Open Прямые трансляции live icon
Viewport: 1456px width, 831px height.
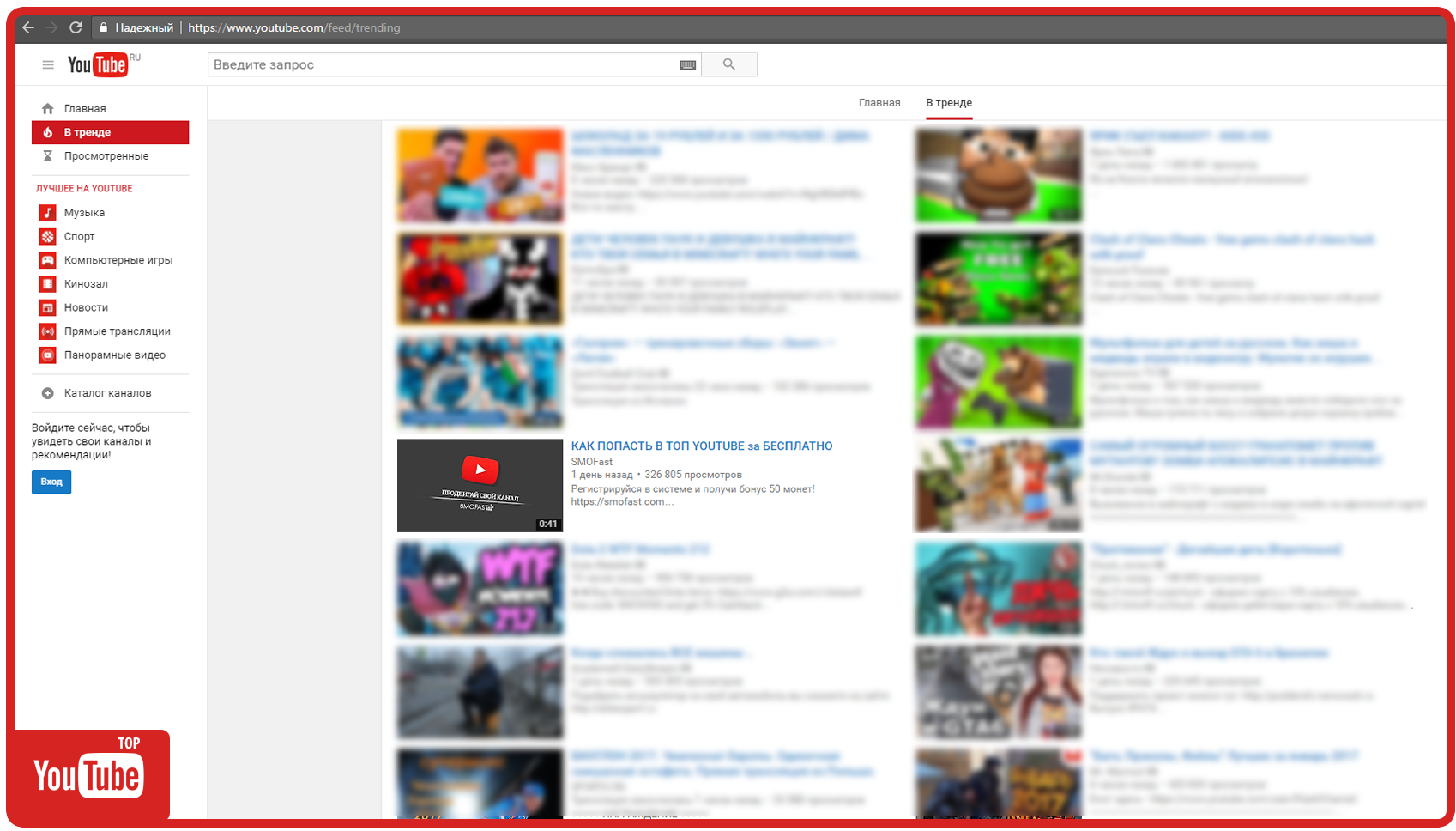click(48, 331)
